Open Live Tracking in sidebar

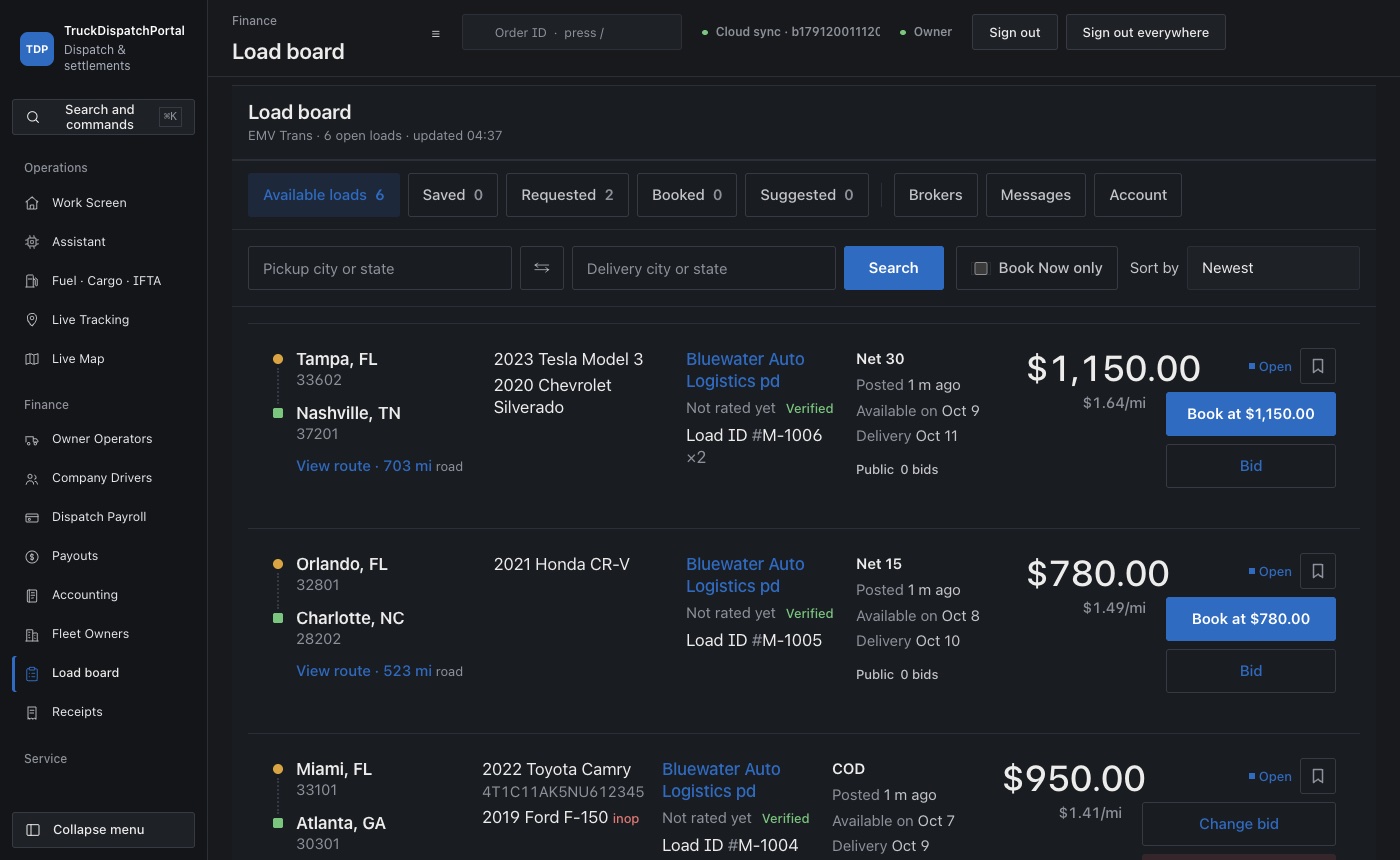pos(90,320)
